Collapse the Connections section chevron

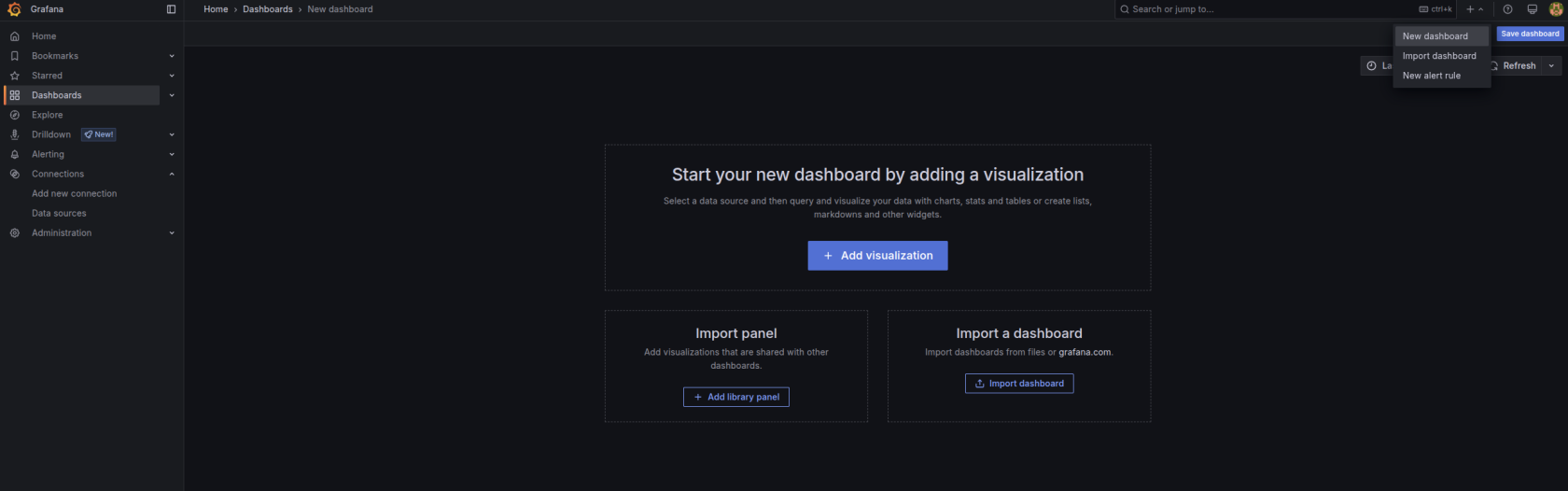[x=172, y=174]
